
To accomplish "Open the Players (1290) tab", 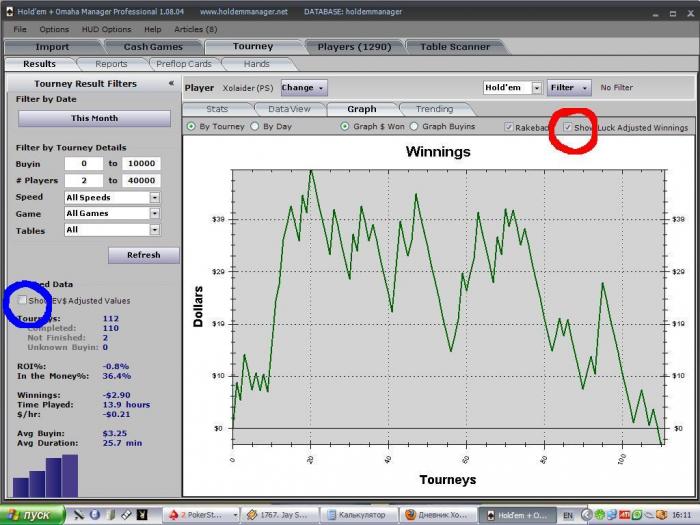I will pos(354,47).
